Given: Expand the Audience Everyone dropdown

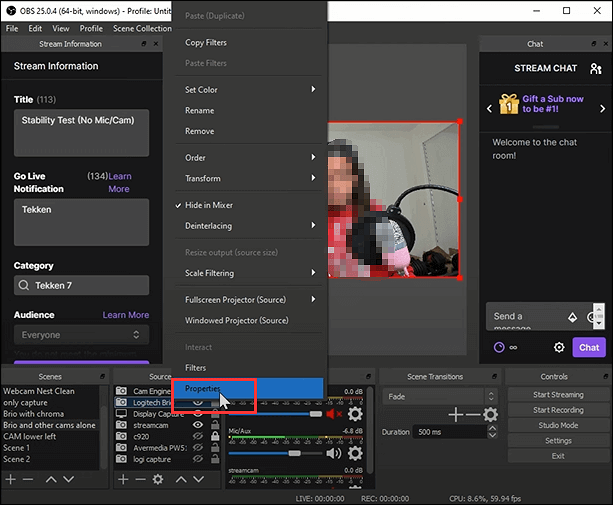Looking at the screenshot, I should (x=81, y=335).
